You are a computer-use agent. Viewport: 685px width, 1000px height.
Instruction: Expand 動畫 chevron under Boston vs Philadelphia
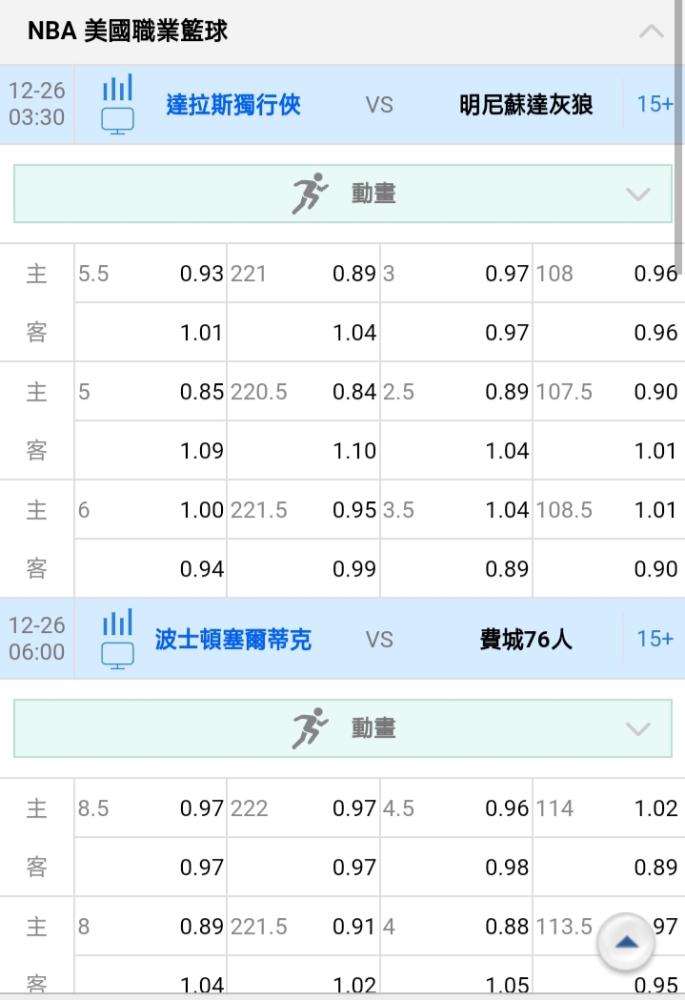click(638, 728)
